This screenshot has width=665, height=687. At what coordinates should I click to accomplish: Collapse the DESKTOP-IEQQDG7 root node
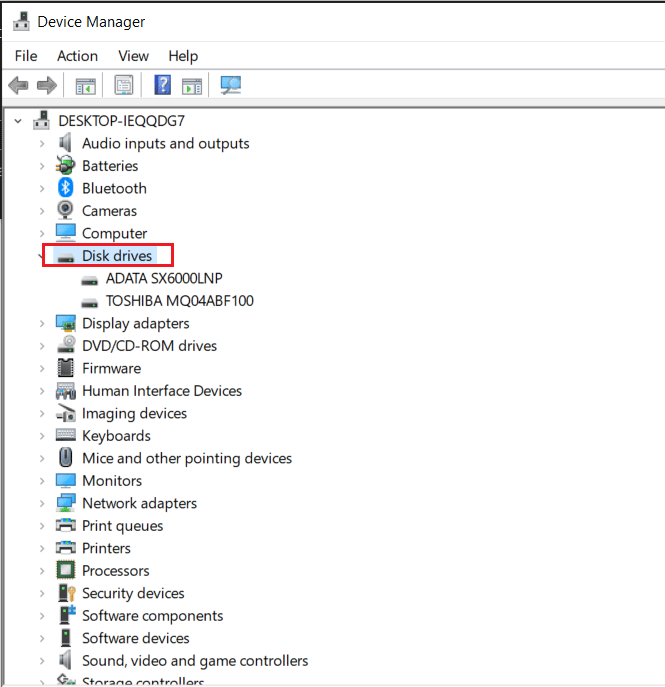18,121
